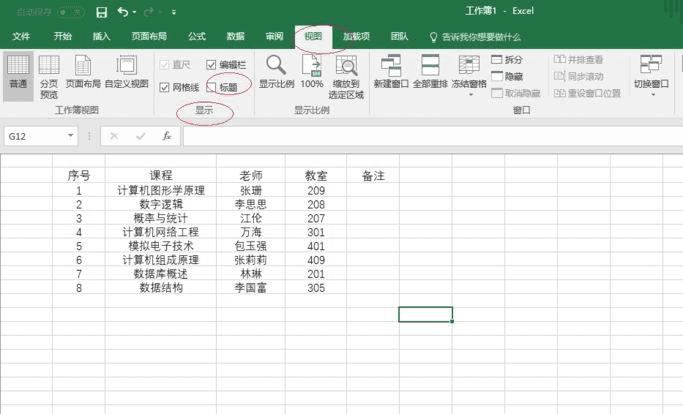Select the cell 张莉莉

point(251,260)
